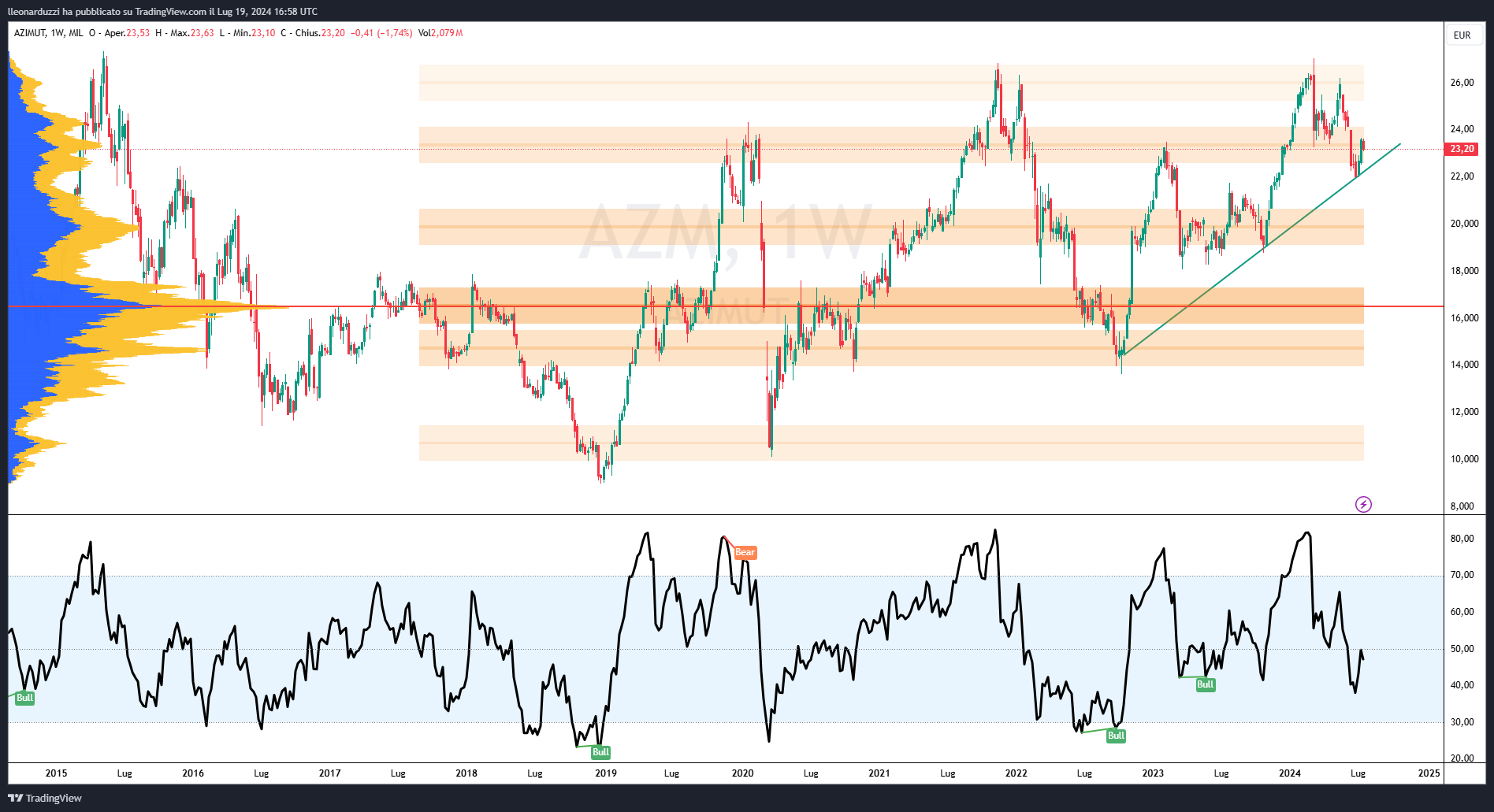
Task: Click the Bull label at far left oscillator
Action: [x=24, y=698]
